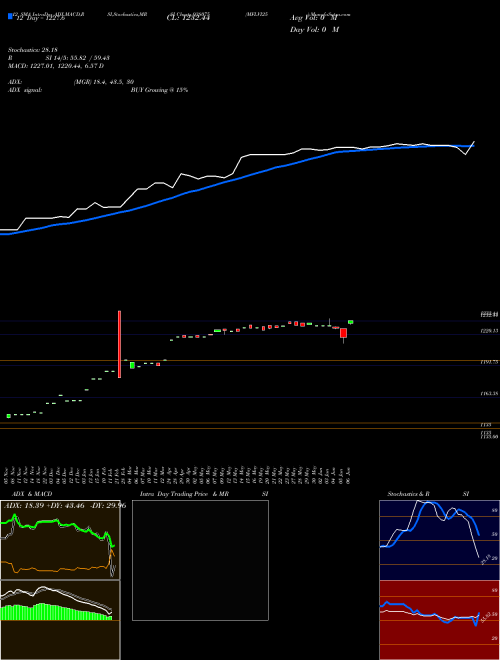The height and width of the screenshot is (660, 500).
Task: Click the first green candle at chart start
Action: click(8, 416)
